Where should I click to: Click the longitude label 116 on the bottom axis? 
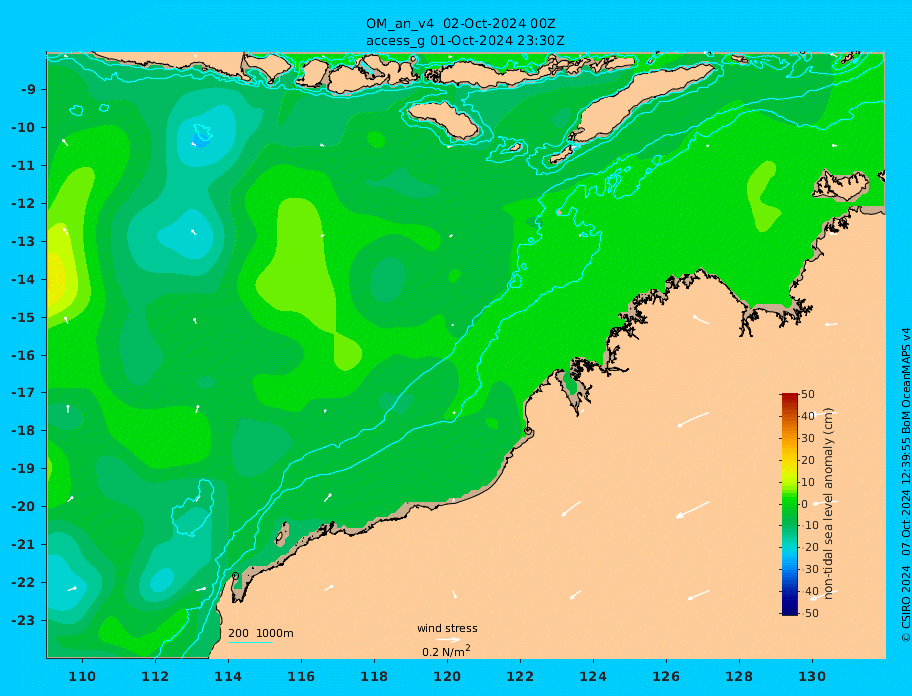[301, 676]
